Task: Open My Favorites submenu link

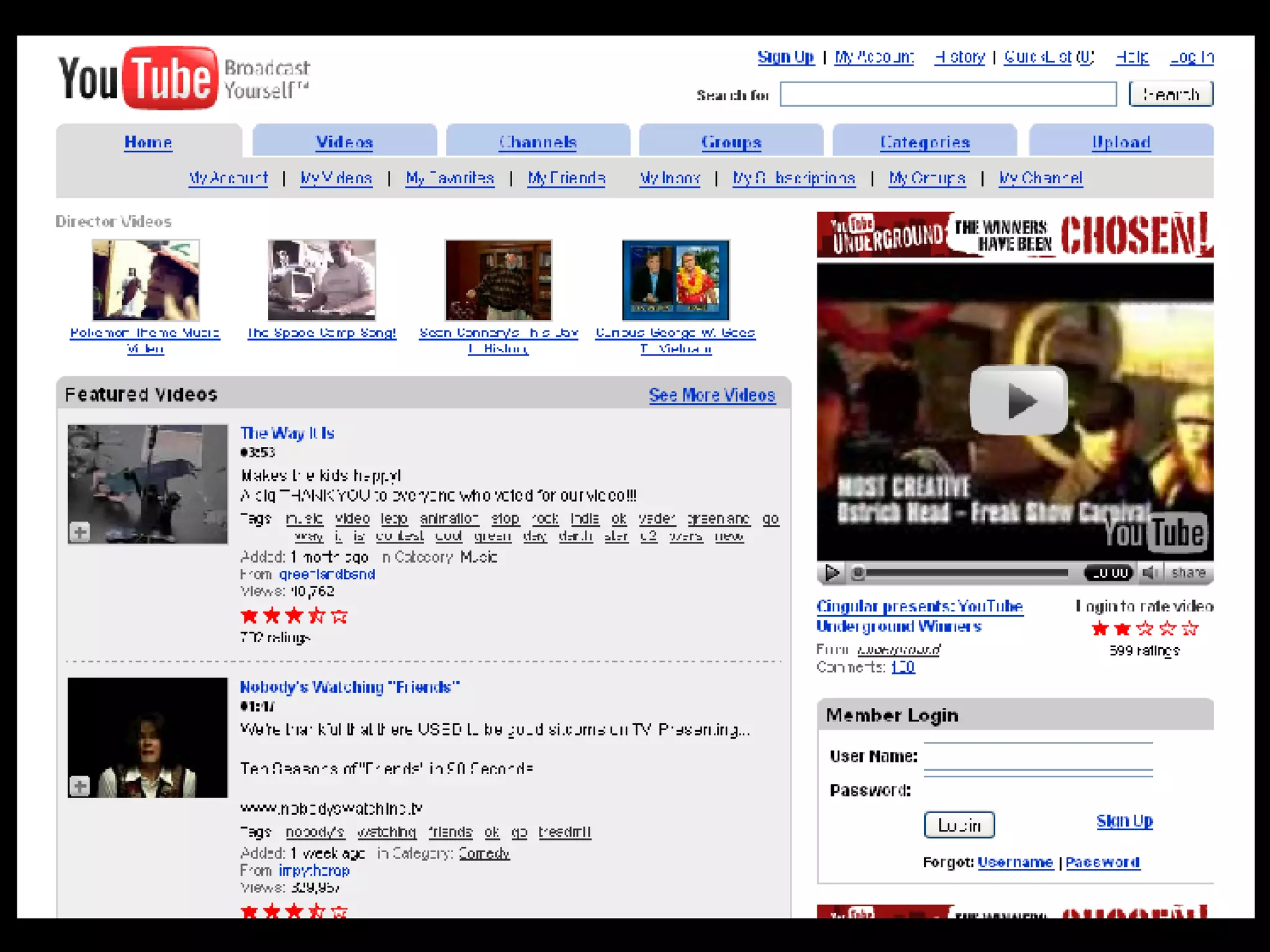Action: (450, 178)
